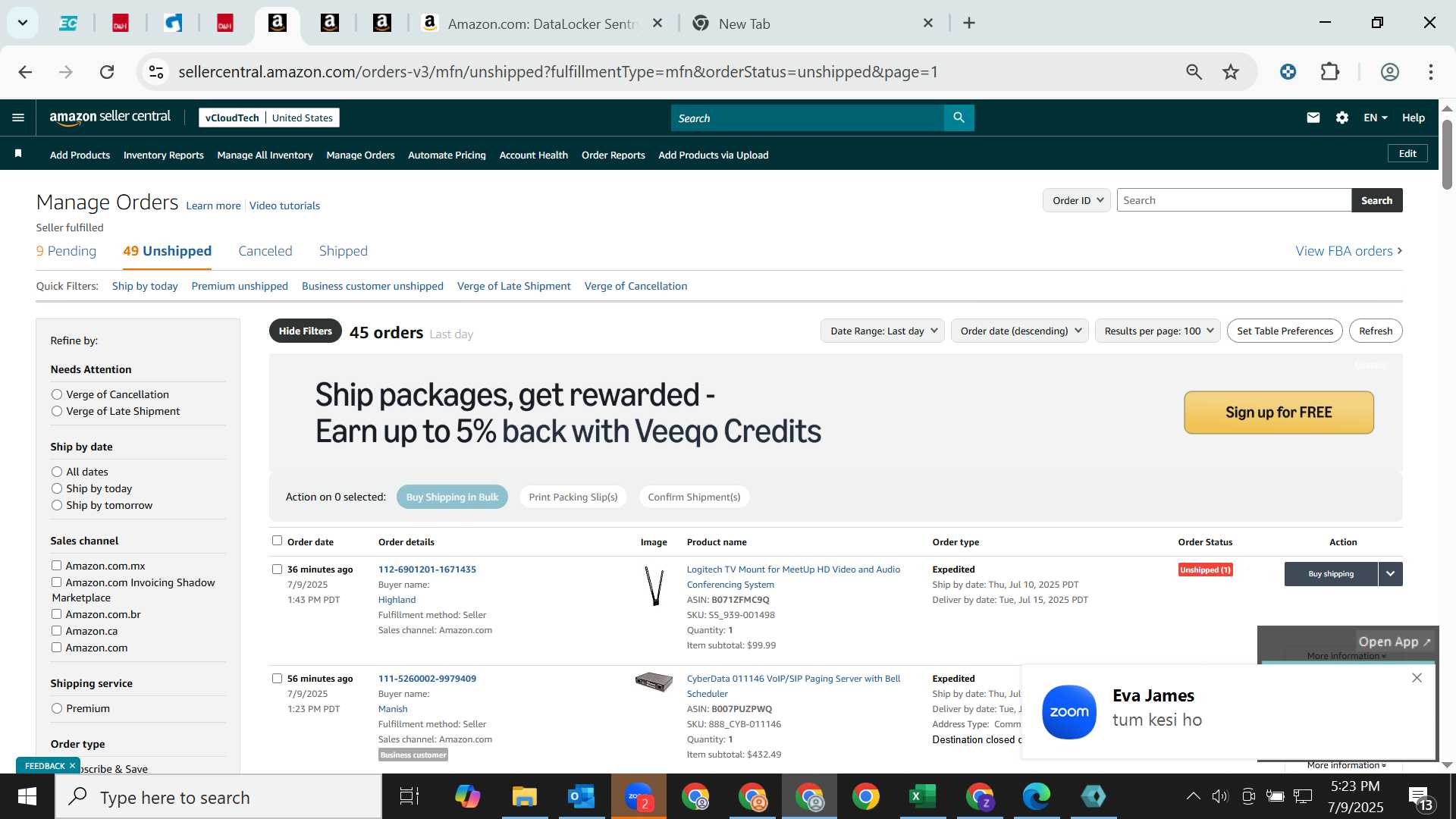Select the Verge of Late Shipment radio button
Viewport: 1456px width, 819px height.
pos(57,411)
